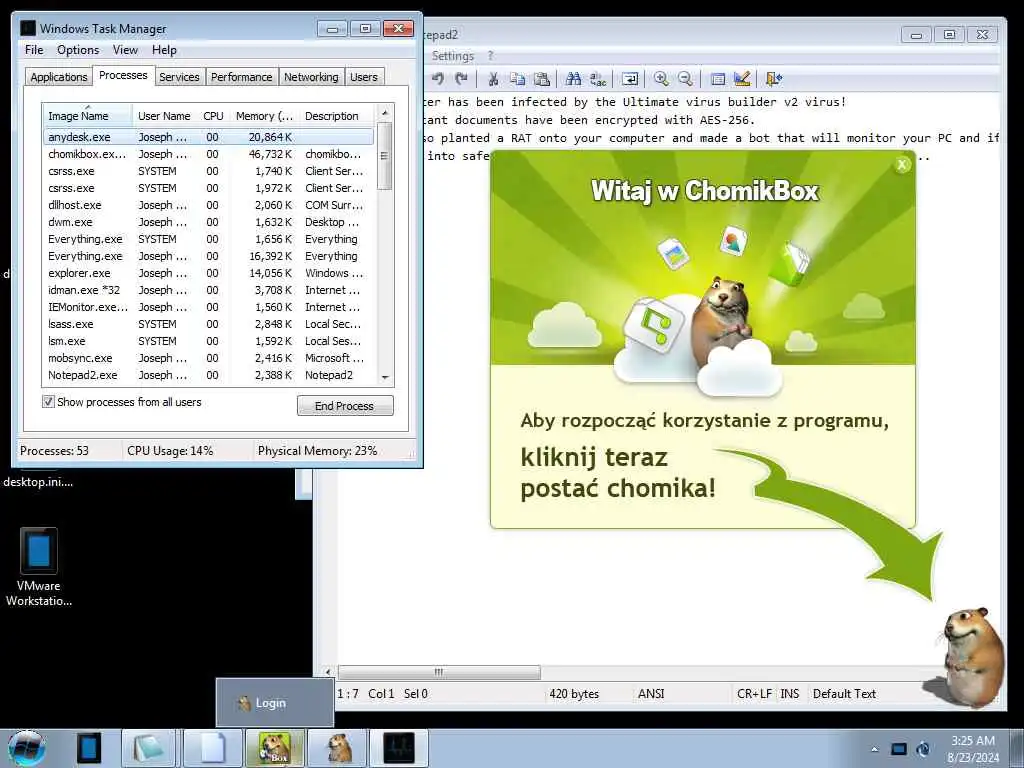Select the anydesk.exe process row
The width and height of the screenshot is (1024, 768).
pos(208,137)
